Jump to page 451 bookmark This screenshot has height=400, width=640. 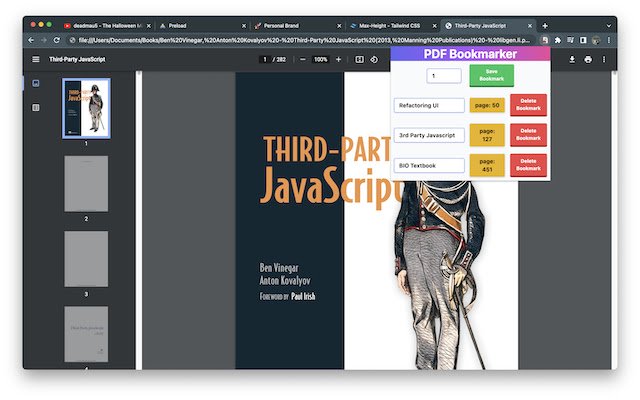(x=487, y=165)
